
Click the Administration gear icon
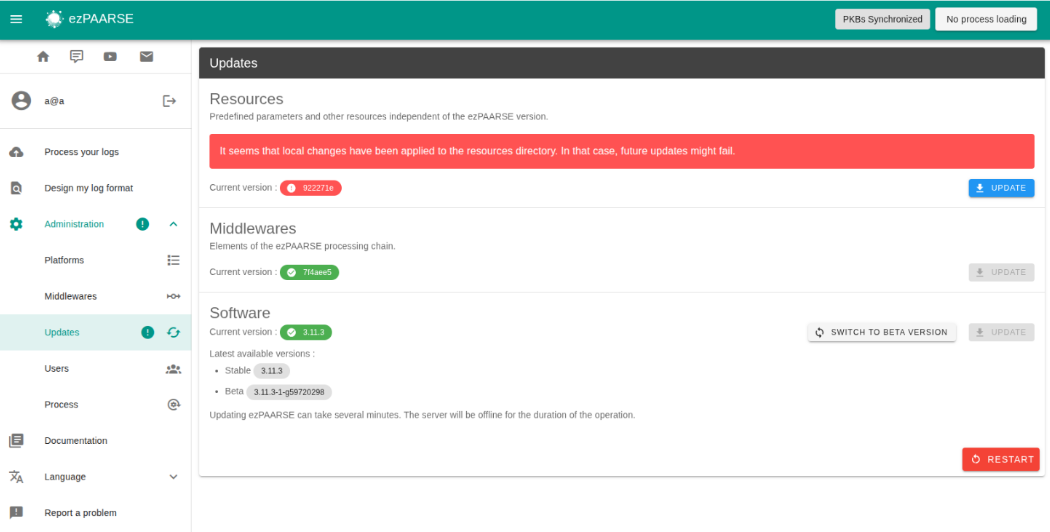16,224
